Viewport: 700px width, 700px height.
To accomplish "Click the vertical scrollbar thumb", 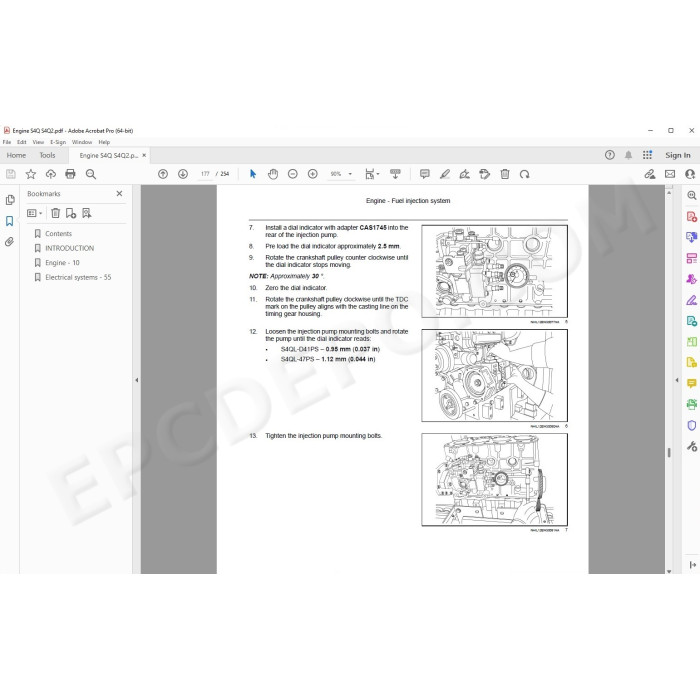I will coord(669,453).
